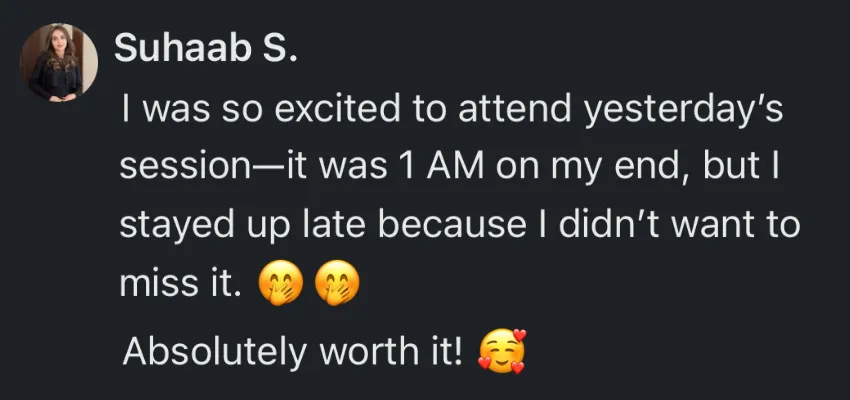The height and width of the screenshot is (400, 850).
Task: Click the Suhaab S. name link
Action: click(x=206, y=48)
